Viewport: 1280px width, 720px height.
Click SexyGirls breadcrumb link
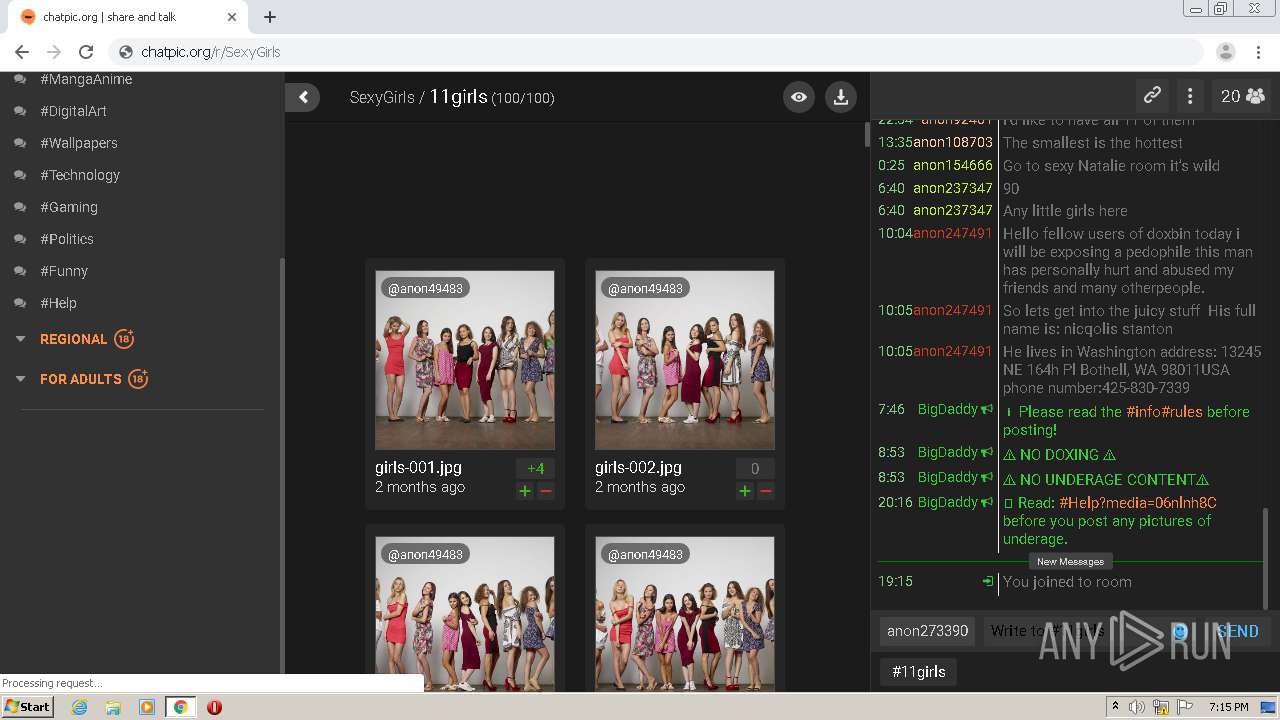pos(381,97)
